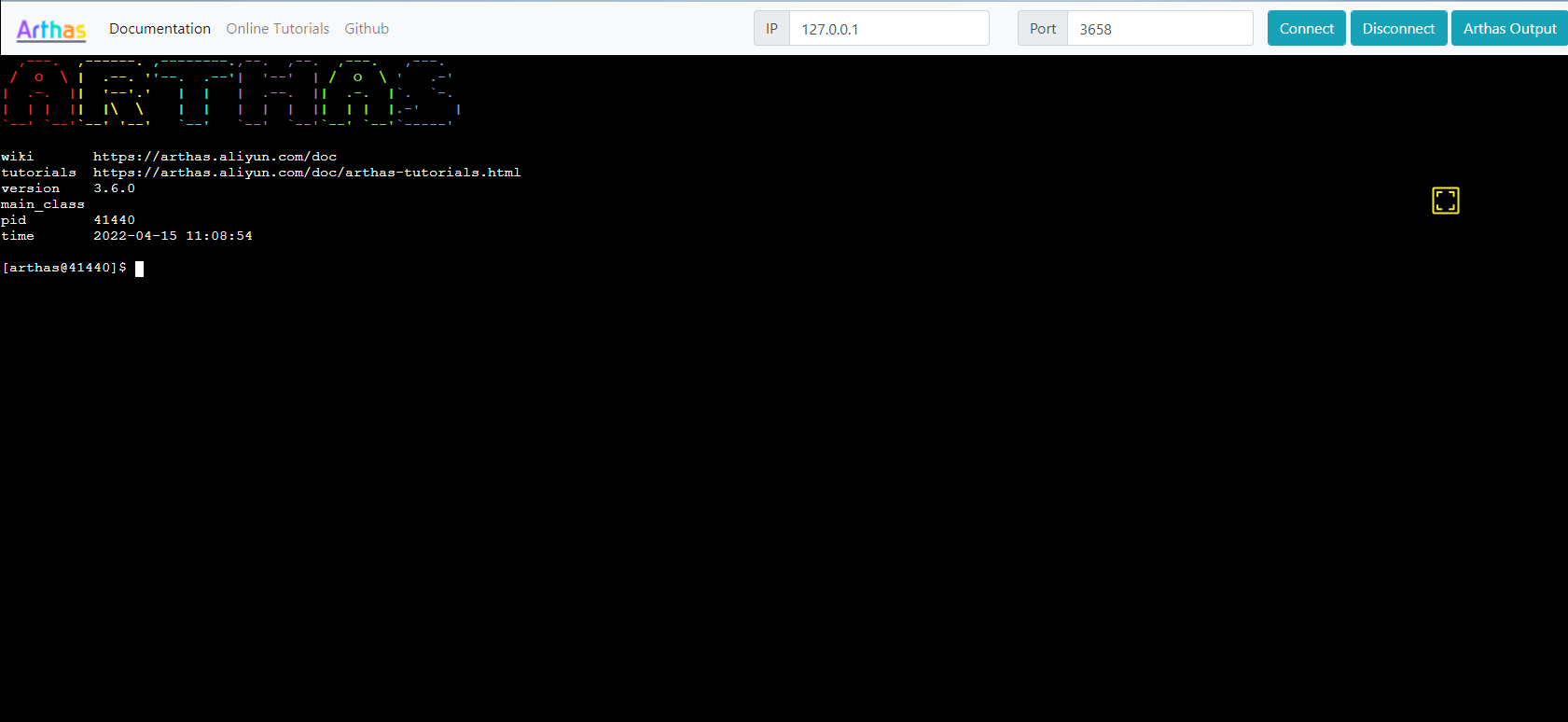Image resolution: width=1568 pixels, height=722 pixels.
Task: Click the 'version' label in terminal
Action: click(30, 188)
